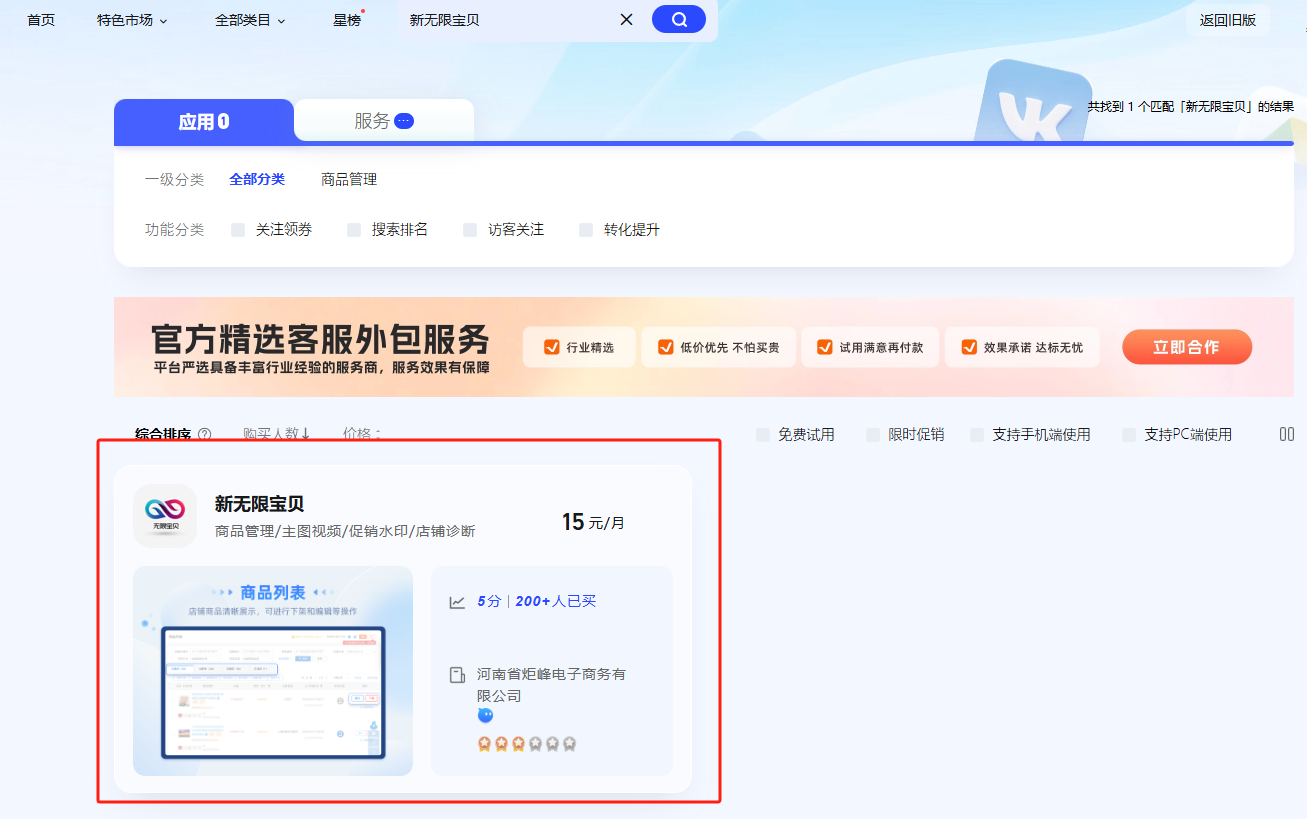The height and width of the screenshot is (819, 1307).
Task: Check the 限时促销 filter
Action: pos(873,435)
